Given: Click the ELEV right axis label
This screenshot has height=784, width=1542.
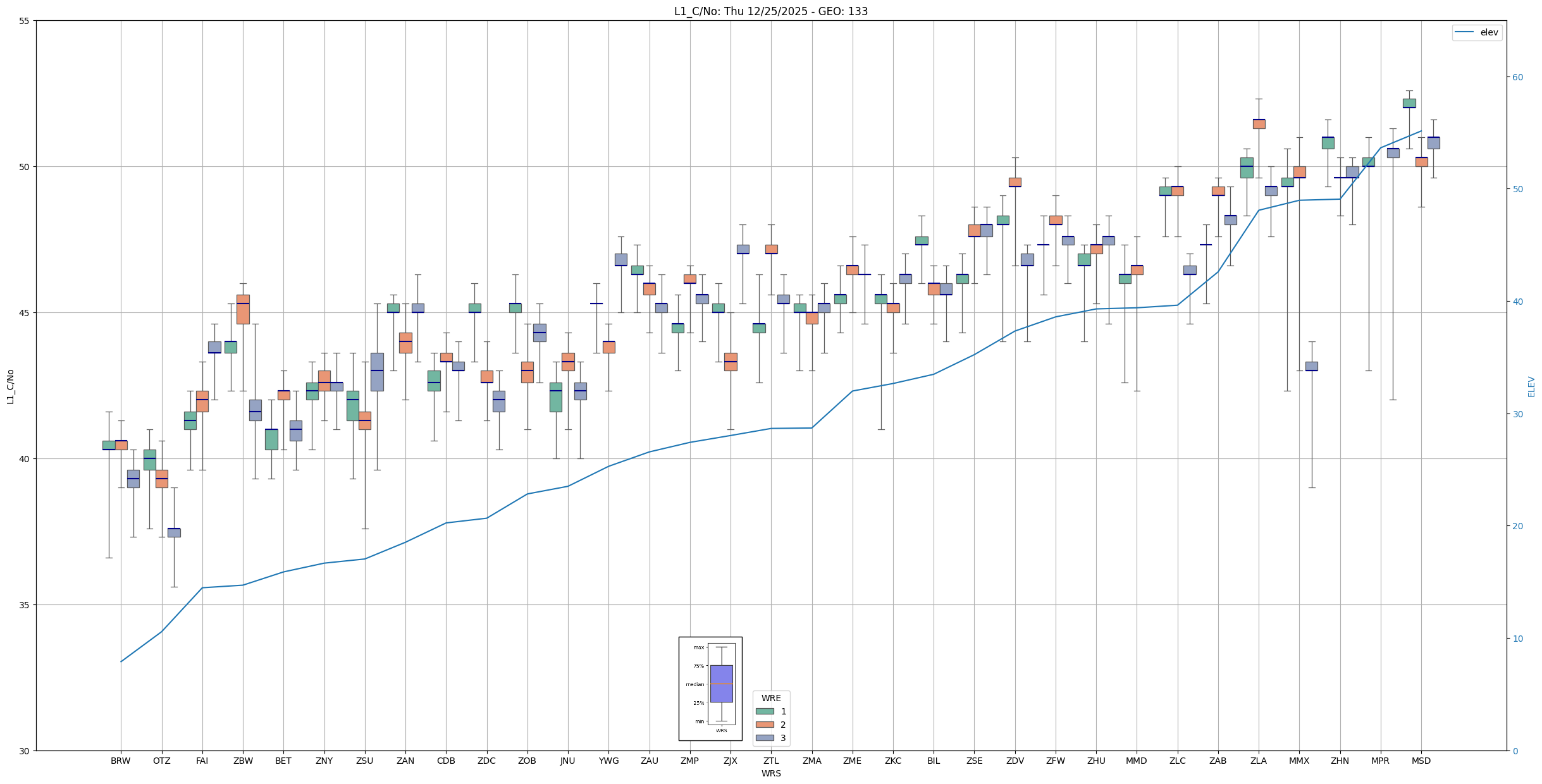Looking at the screenshot, I should (x=1531, y=386).
